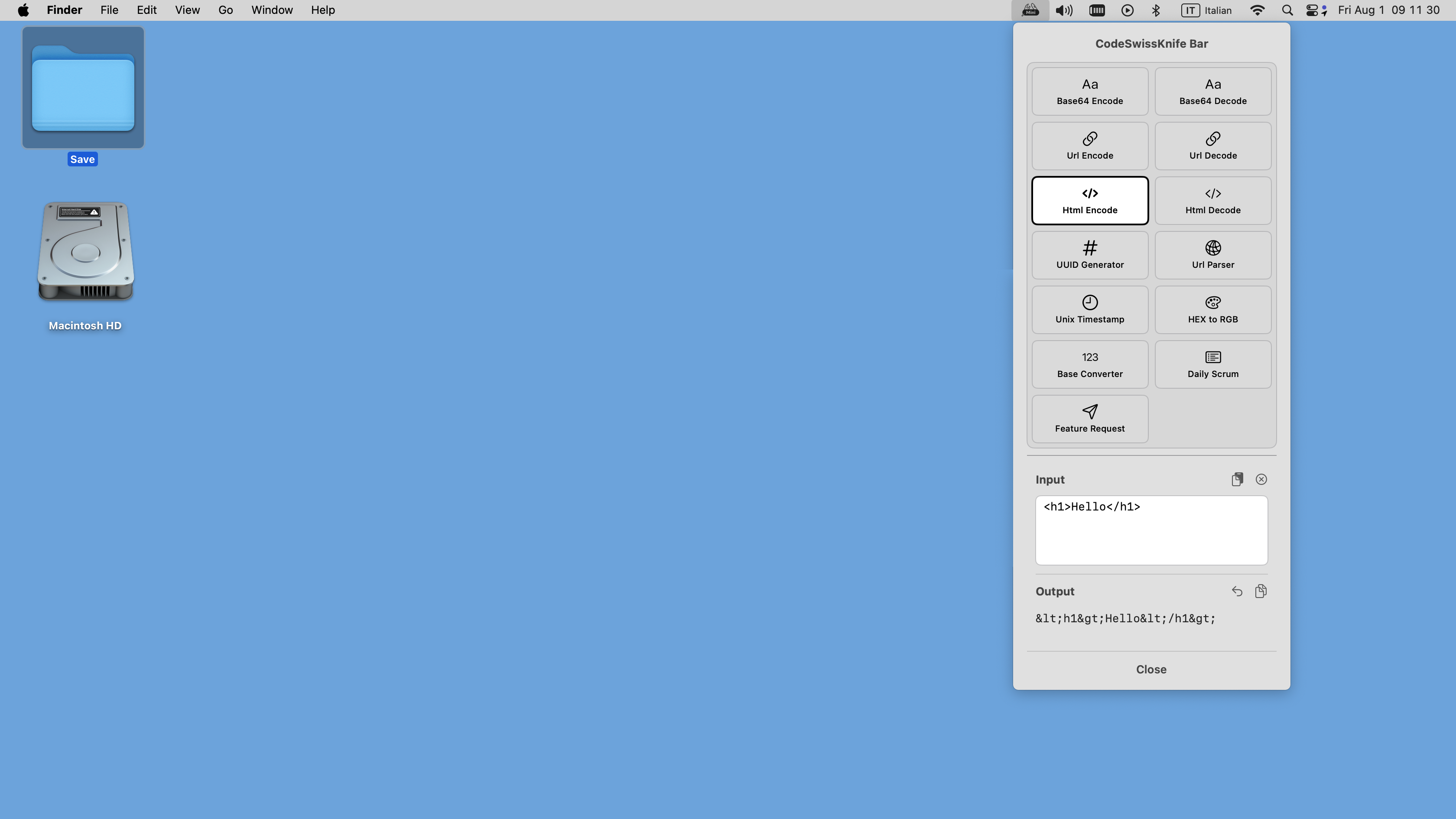Open the Apple menu
1456x819 pixels.
pyautogui.click(x=23, y=10)
